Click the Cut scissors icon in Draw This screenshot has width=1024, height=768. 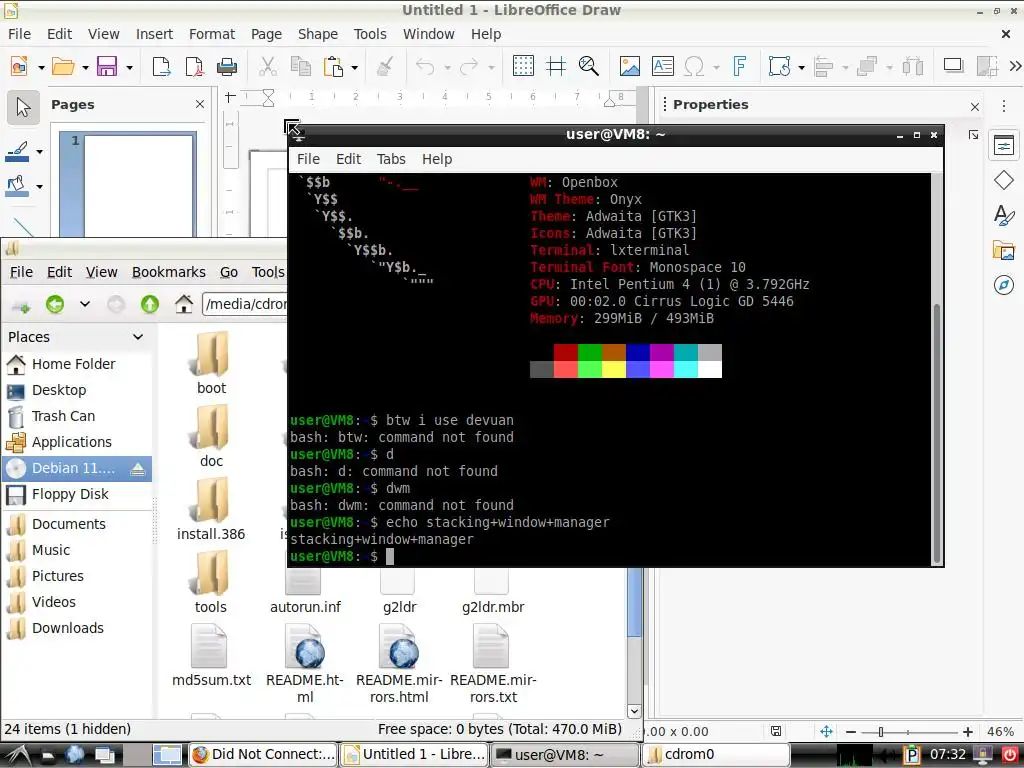267,66
